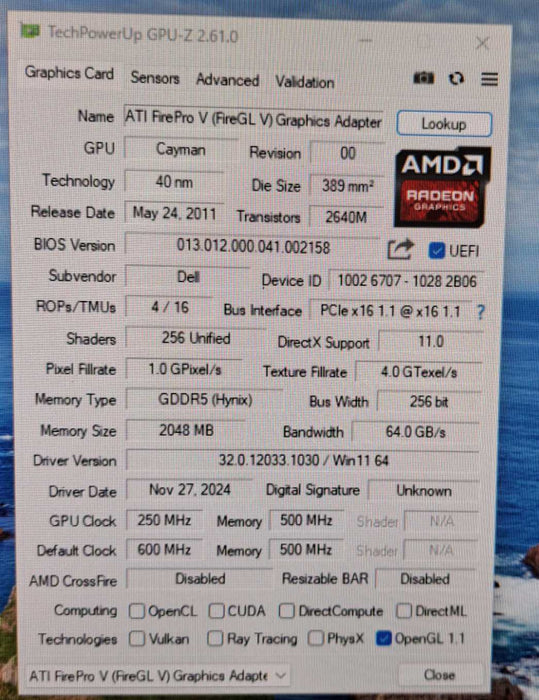Image resolution: width=539 pixels, height=700 pixels.
Task: Click the Driver Version value field
Action: point(303,461)
